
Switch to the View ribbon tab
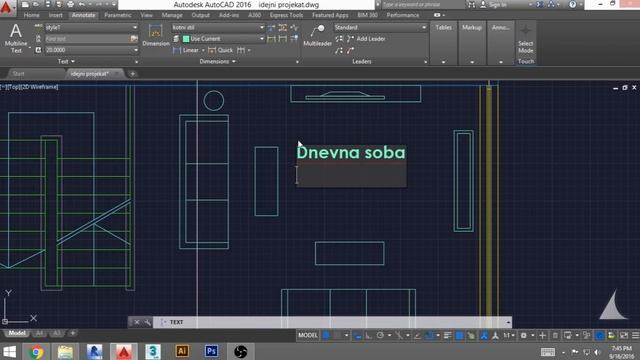coord(147,15)
